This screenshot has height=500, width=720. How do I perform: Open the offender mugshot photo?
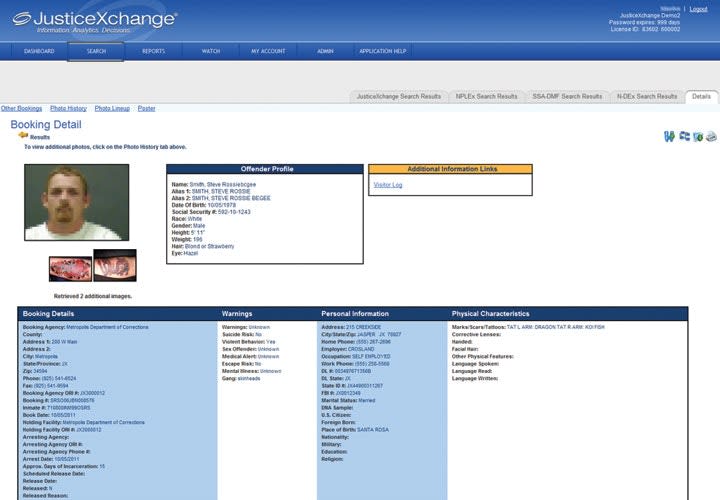[77, 202]
